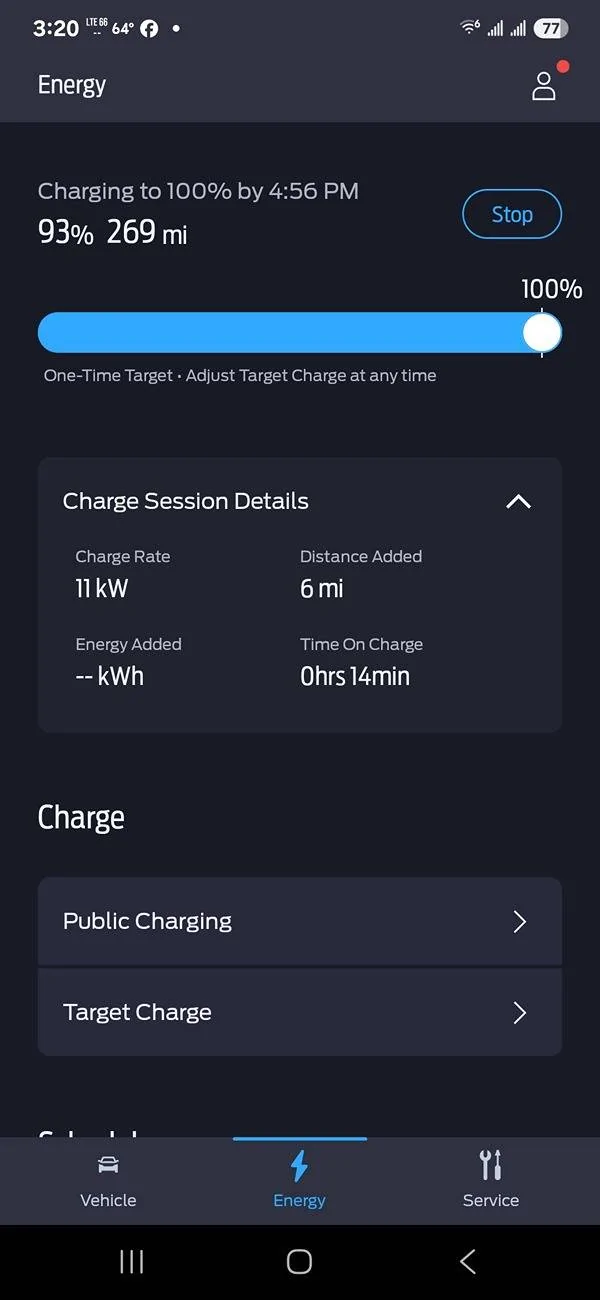The width and height of the screenshot is (600, 1300).
Task: Tap the Facebook notification icon in status bar
Action: tap(149, 29)
